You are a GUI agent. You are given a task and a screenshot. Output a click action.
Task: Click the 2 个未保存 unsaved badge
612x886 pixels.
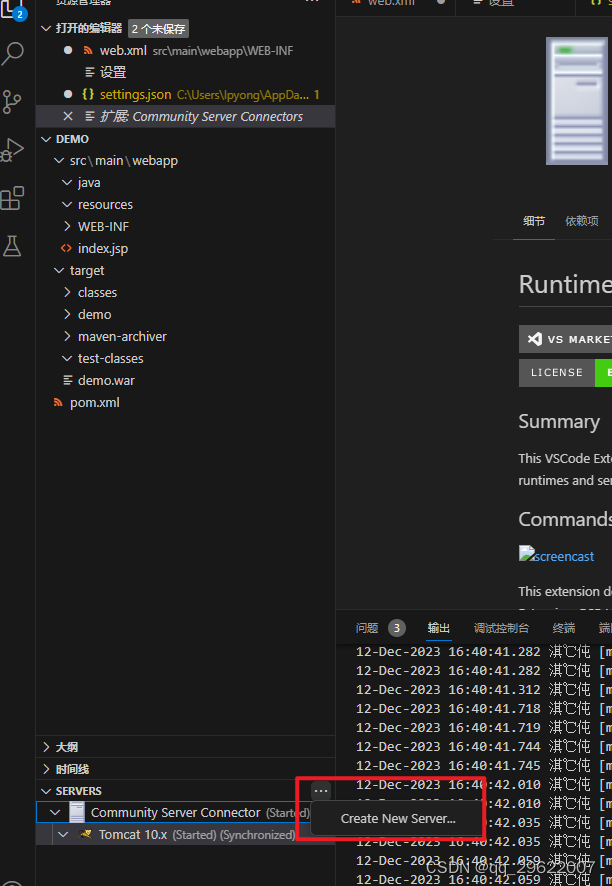click(158, 28)
